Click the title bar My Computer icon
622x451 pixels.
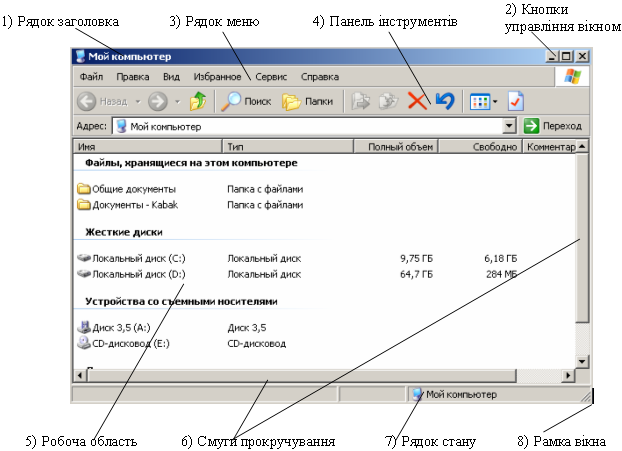pos(81,56)
